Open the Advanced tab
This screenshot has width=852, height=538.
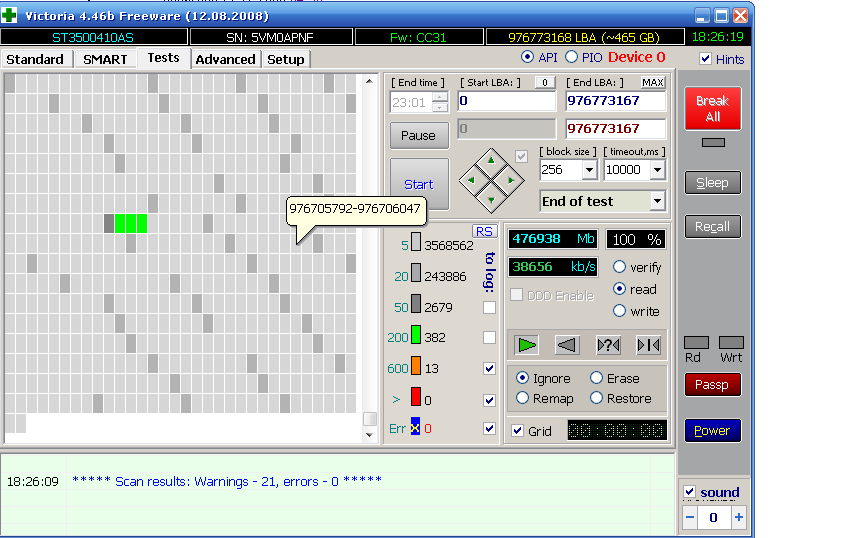click(225, 59)
